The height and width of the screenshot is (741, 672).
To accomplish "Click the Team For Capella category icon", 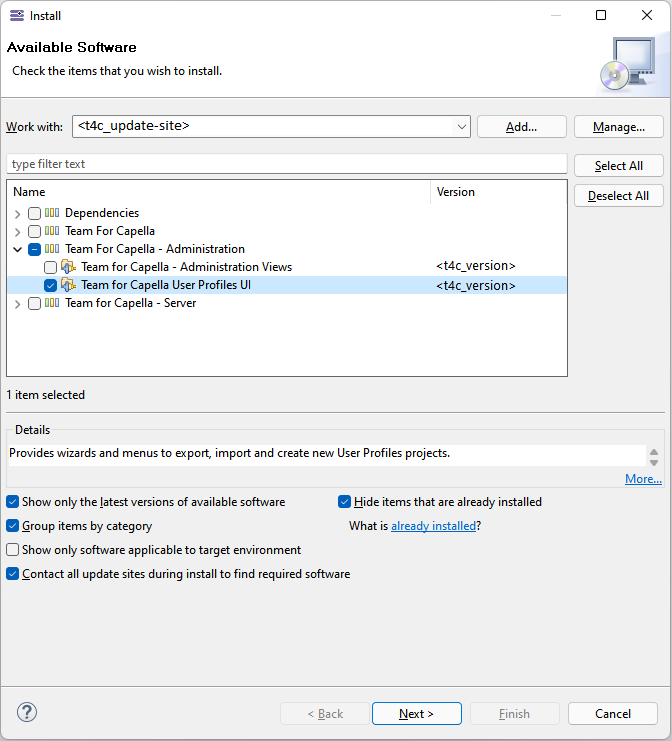I will (52, 231).
